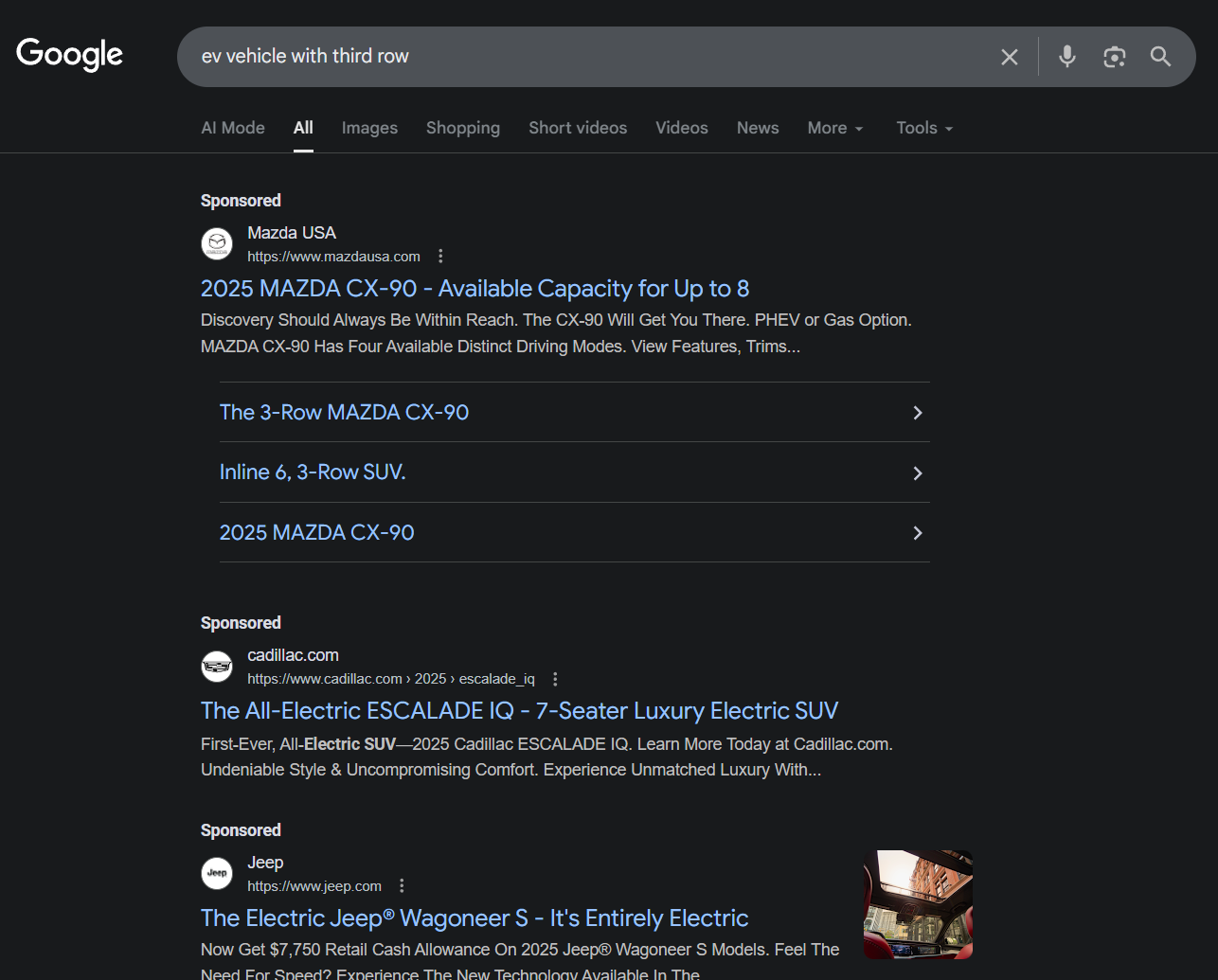This screenshot has height=980, width=1218.
Task: Open Google Lens image search icon
Action: (x=1115, y=57)
